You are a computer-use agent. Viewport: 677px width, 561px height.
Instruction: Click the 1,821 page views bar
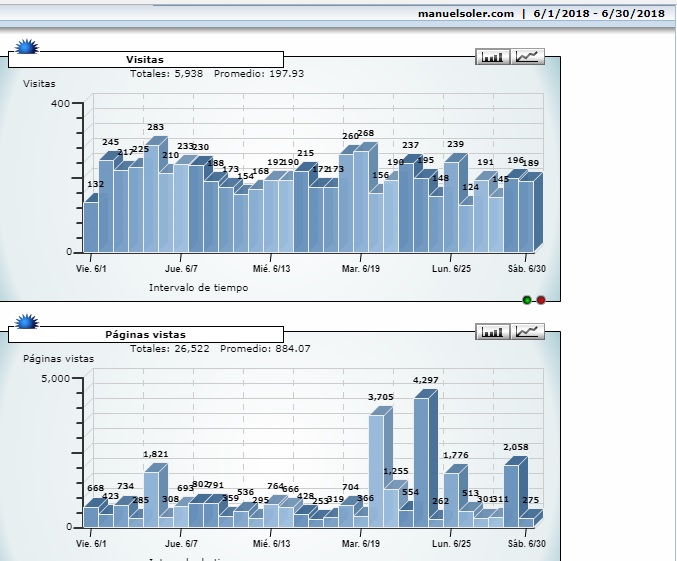pyautogui.click(x=151, y=498)
